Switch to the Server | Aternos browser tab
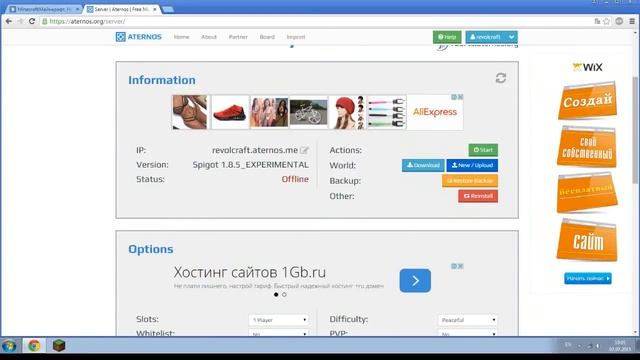 (122, 9)
